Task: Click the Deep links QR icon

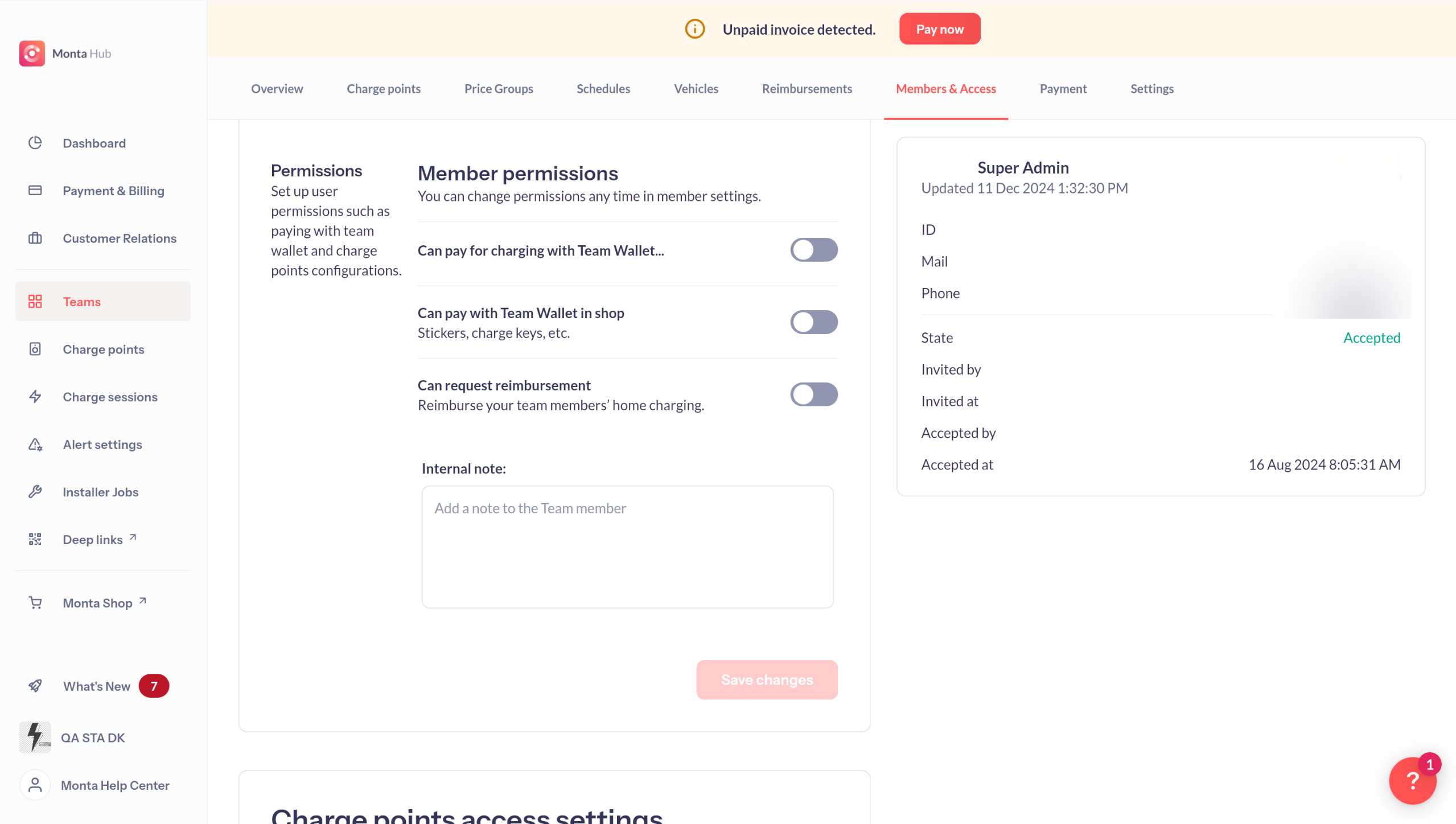Action: 35,539
